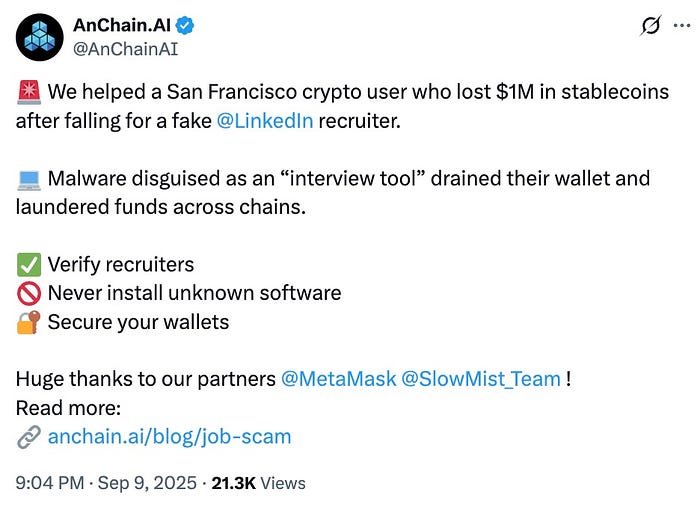700x507 pixels.
Task: Click the AnChain.AI profile avatar
Action: (x=36, y=36)
